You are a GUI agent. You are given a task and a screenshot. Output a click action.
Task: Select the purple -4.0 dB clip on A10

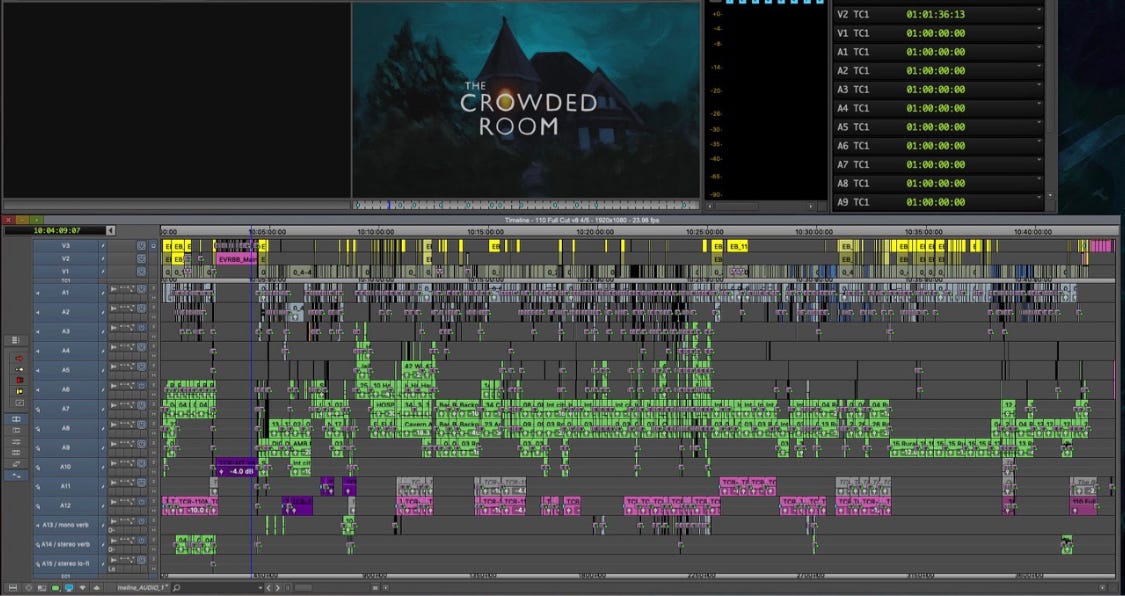(236, 468)
